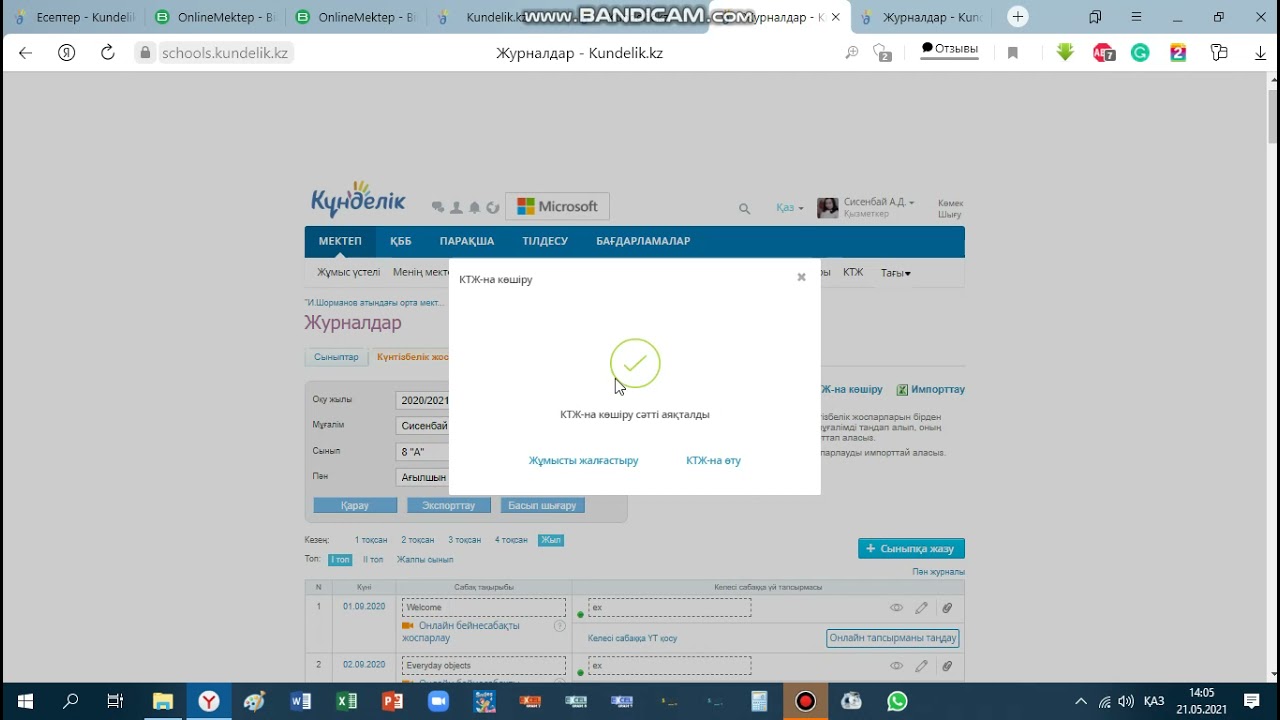The width and height of the screenshot is (1280, 720).
Task: Click the Күнделік logo
Action: click(x=357, y=199)
